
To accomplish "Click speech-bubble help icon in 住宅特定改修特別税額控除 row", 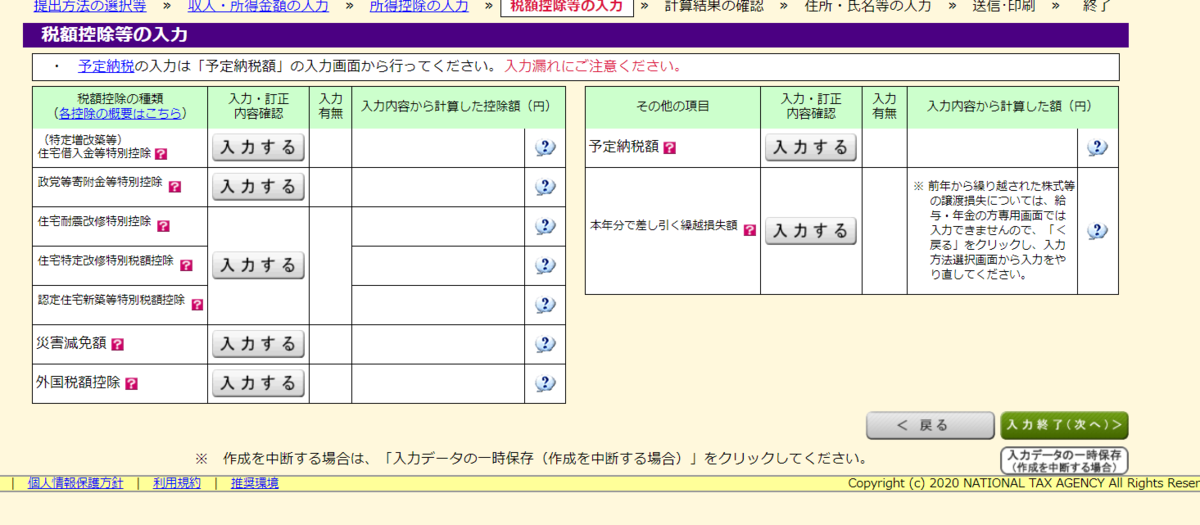I will point(545,265).
